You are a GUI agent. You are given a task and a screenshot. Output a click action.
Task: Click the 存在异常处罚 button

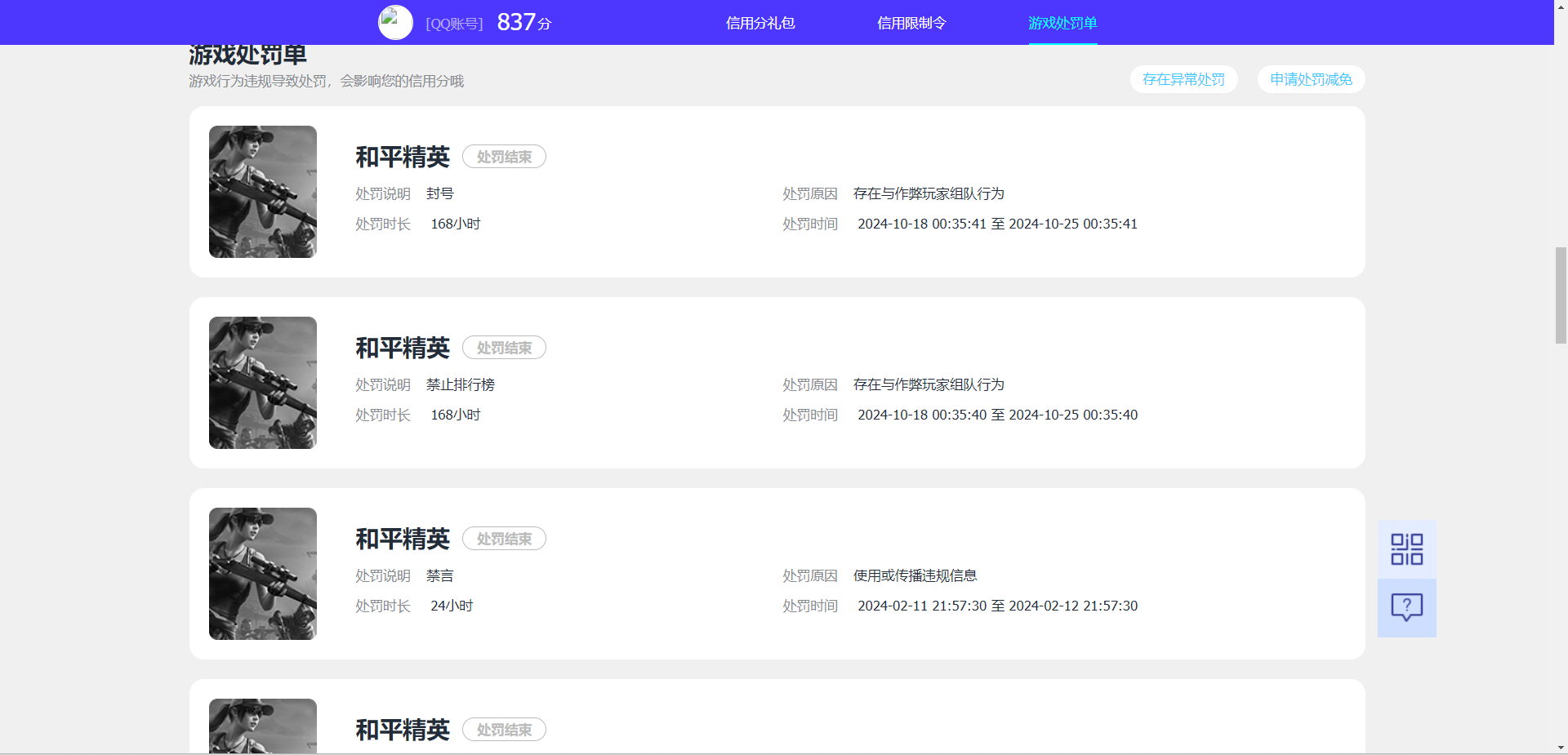tap(1183, 79)
